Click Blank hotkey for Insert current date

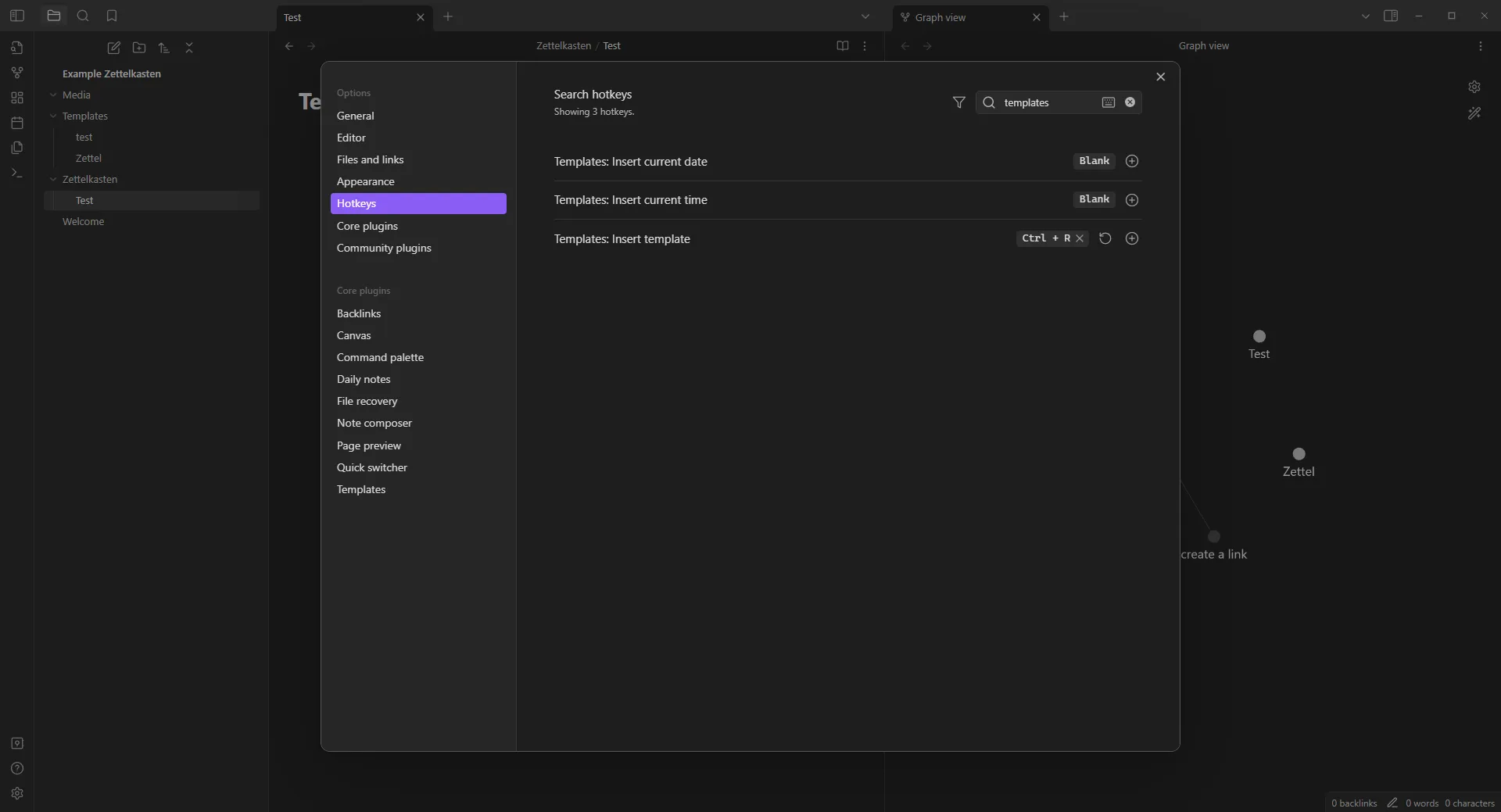point(1094,161)
